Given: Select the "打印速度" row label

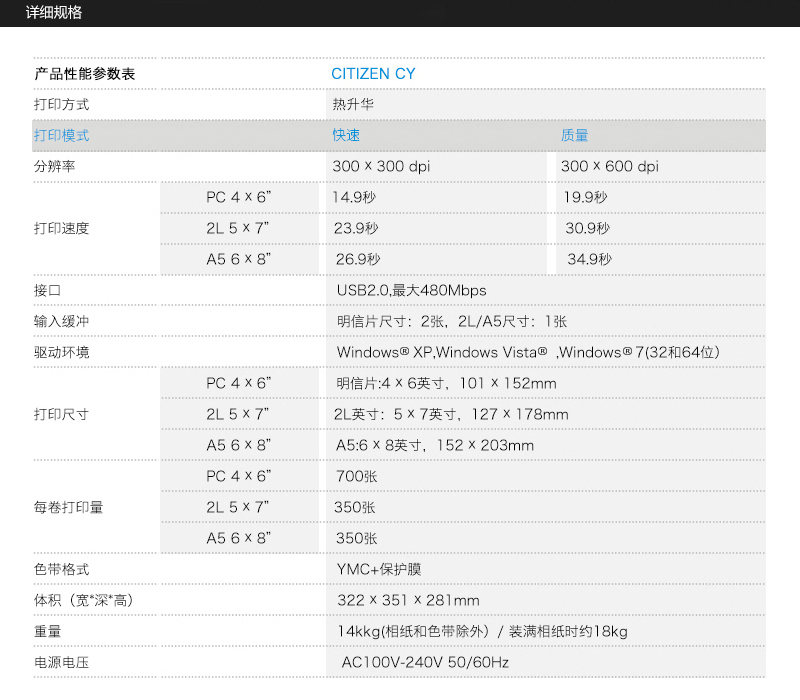Looking at the screenshot, I should click(62, 228).
